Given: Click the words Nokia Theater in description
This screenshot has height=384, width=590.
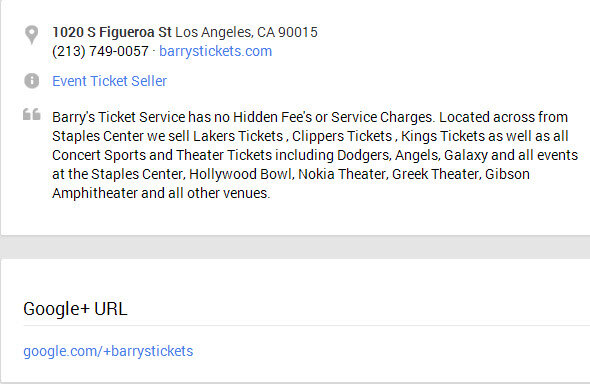Looking at the screenshot, I should [342, 174].
